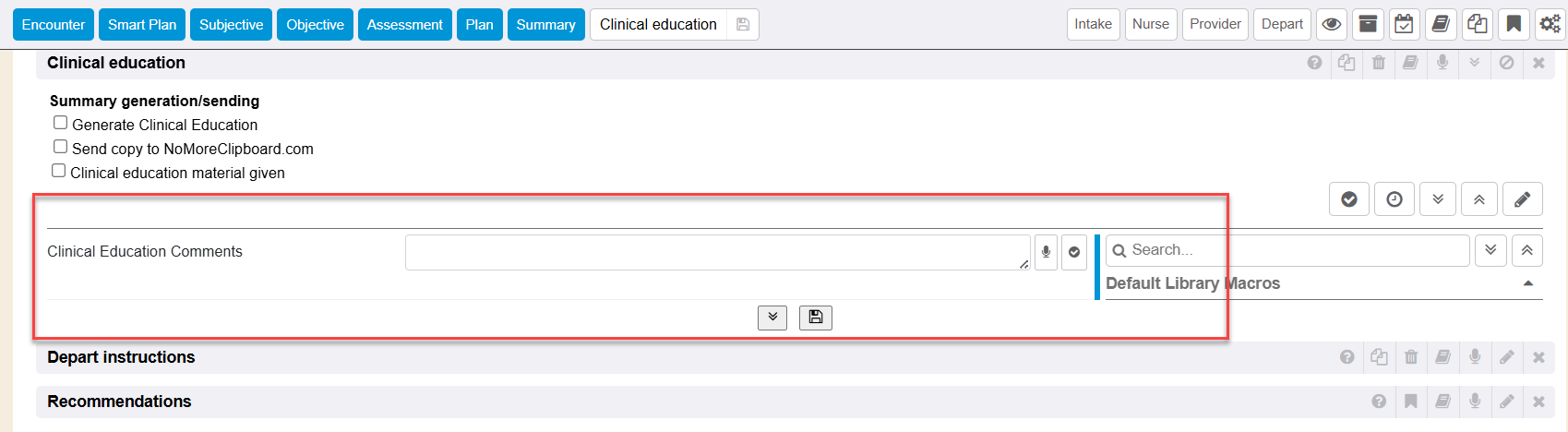The image size is (1568, 432).
Task: Click the Depart button
Action: [x=1282, y=24]
